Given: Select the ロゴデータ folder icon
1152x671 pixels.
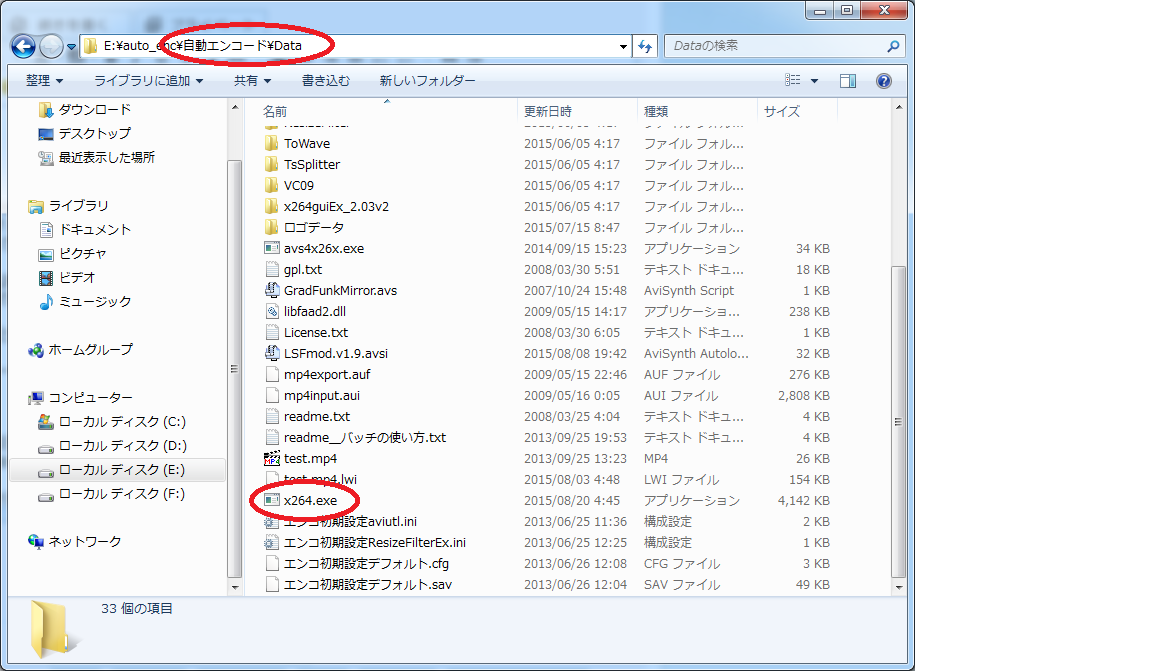Looking at the screenshot, I should coord(272,227).
